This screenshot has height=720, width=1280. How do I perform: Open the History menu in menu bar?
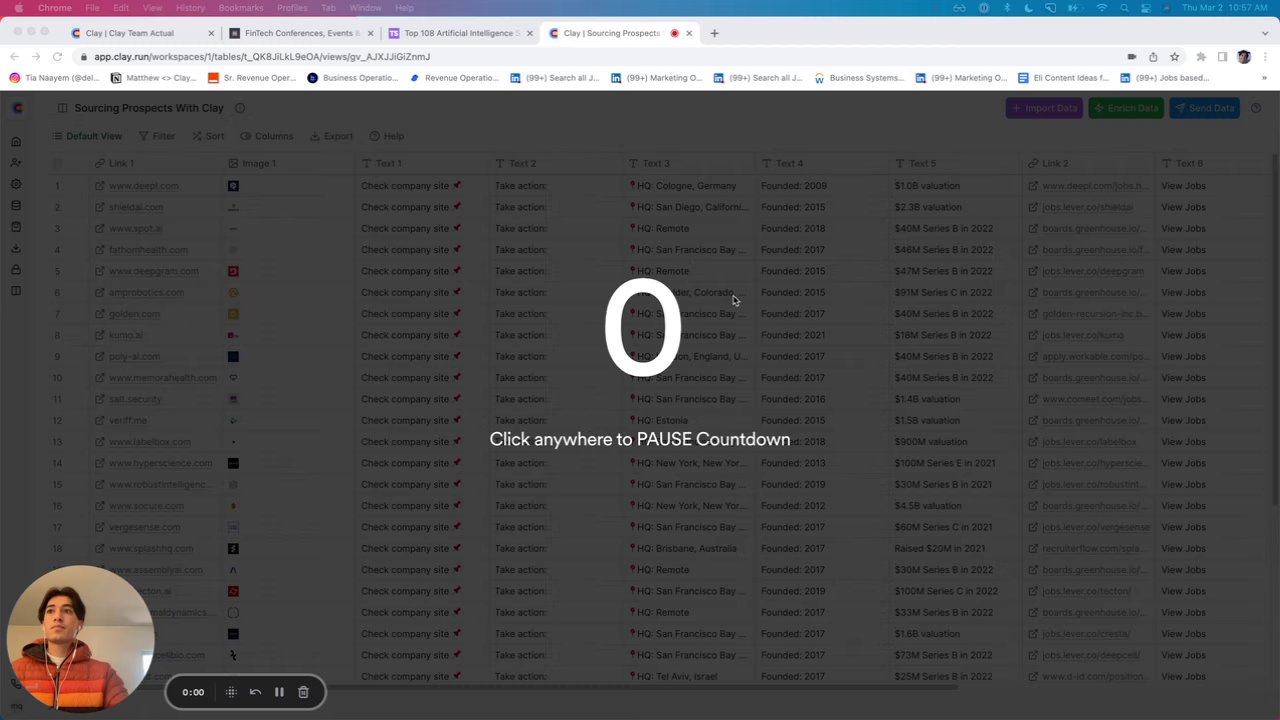[190, 8]
